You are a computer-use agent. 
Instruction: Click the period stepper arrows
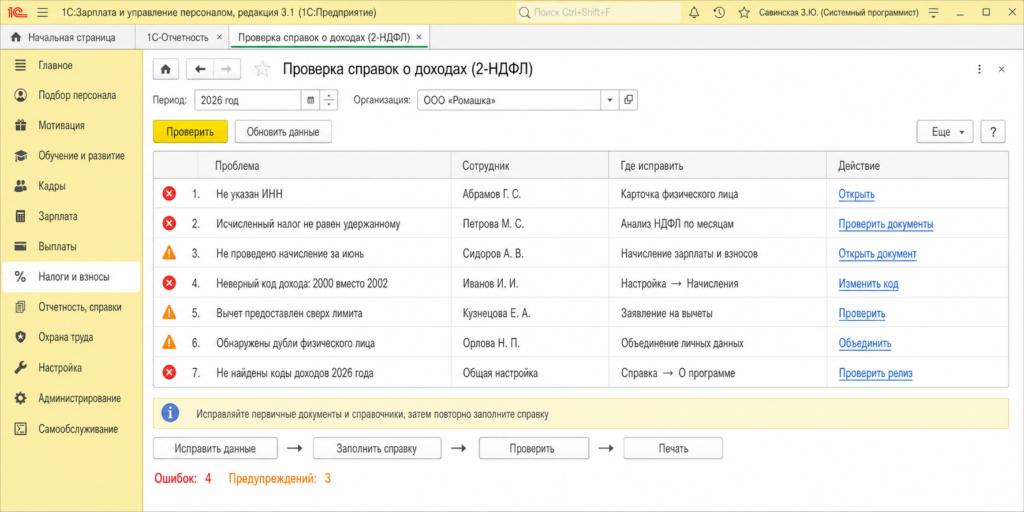pos(329,101)
